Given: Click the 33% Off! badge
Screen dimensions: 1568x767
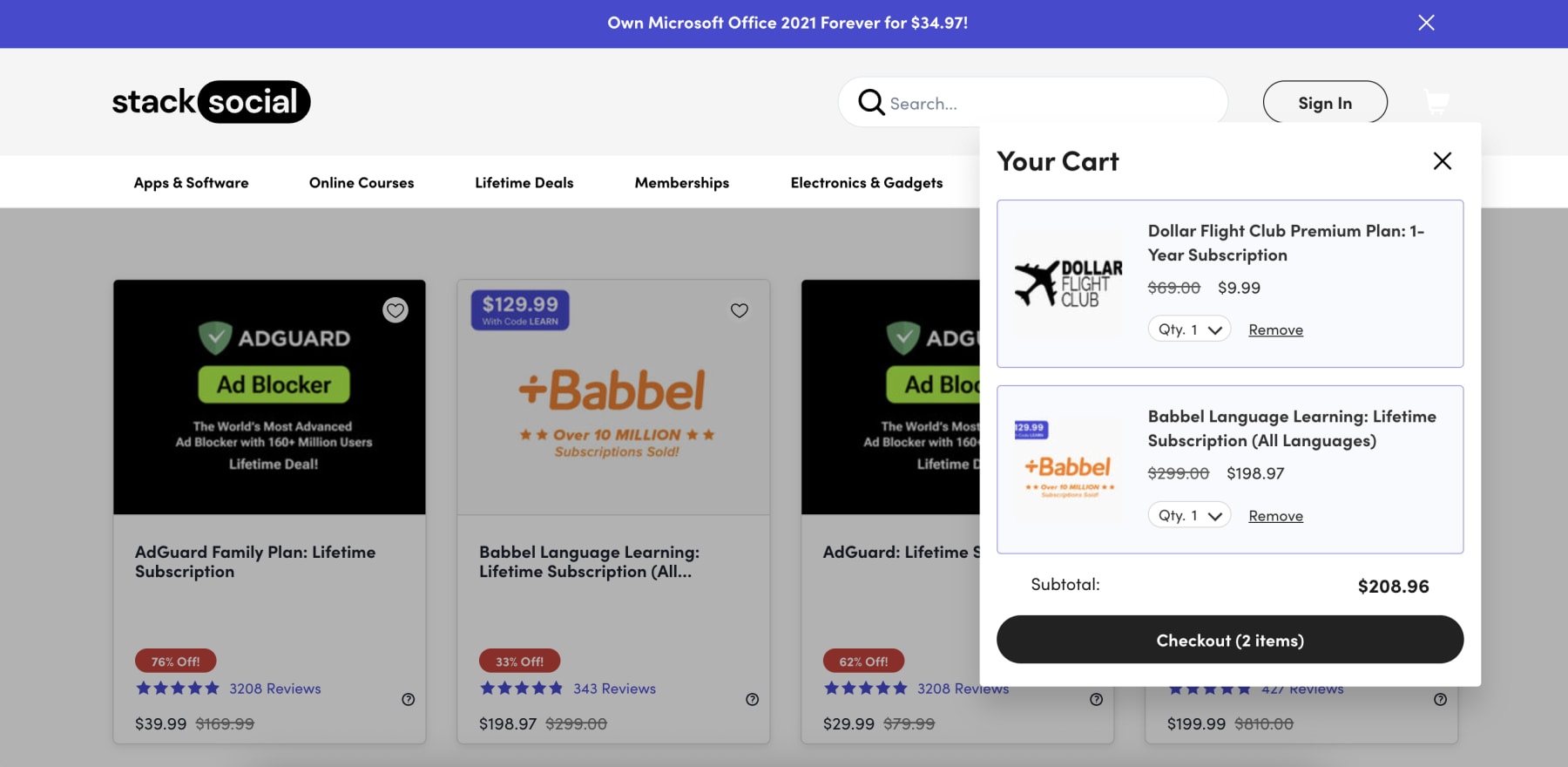Looking at the screenshot, I should [519, 661].
